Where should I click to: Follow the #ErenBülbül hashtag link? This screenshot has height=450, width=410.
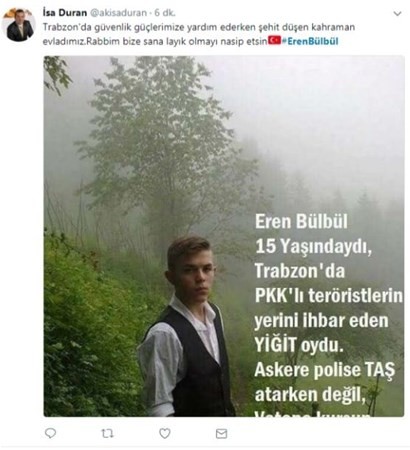tap(310, 41)
